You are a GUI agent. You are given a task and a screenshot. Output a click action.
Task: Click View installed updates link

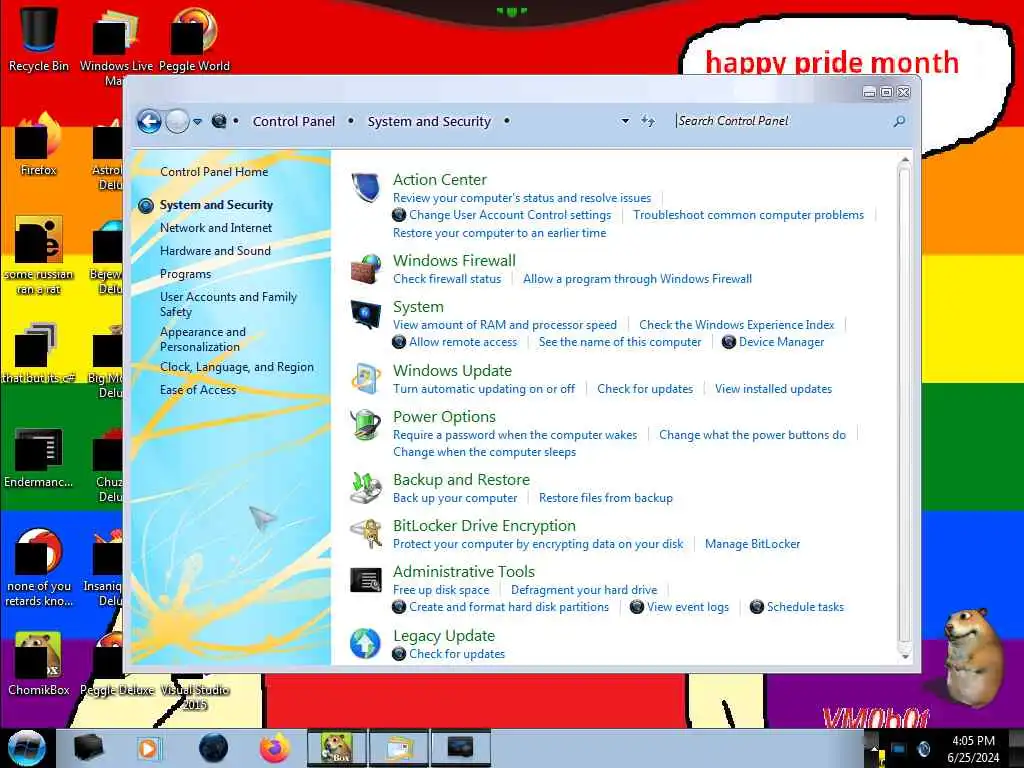(773, 389)
